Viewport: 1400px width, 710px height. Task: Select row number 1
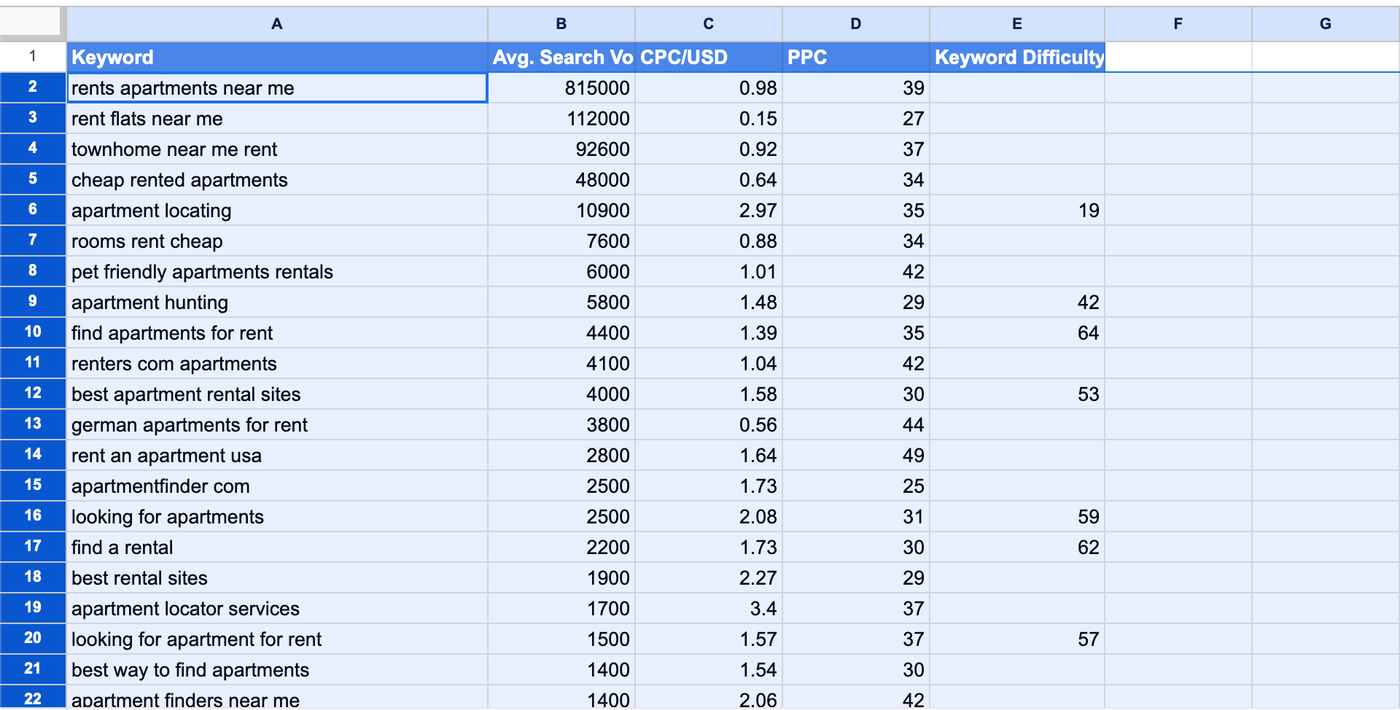(31, 56)
